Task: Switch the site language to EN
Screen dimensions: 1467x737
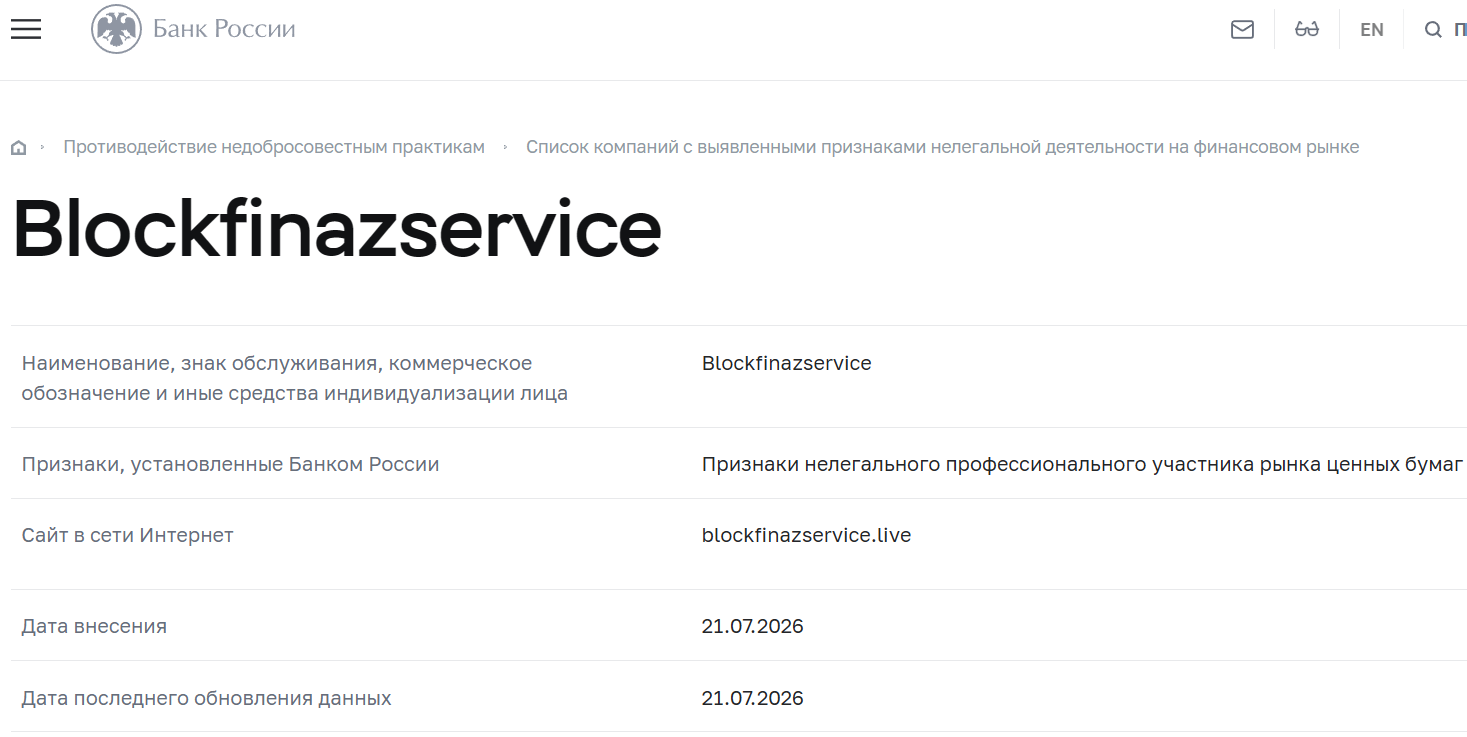Action: click(x=1372, y=30)
